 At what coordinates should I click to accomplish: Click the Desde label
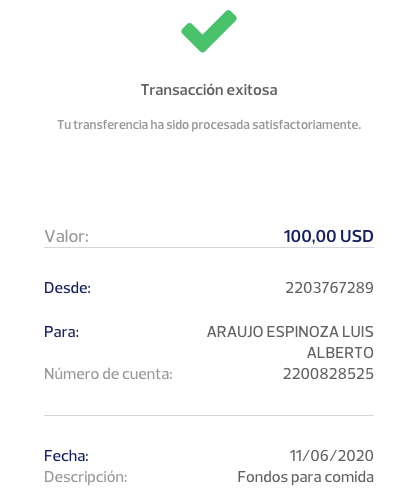click(67, 288)
